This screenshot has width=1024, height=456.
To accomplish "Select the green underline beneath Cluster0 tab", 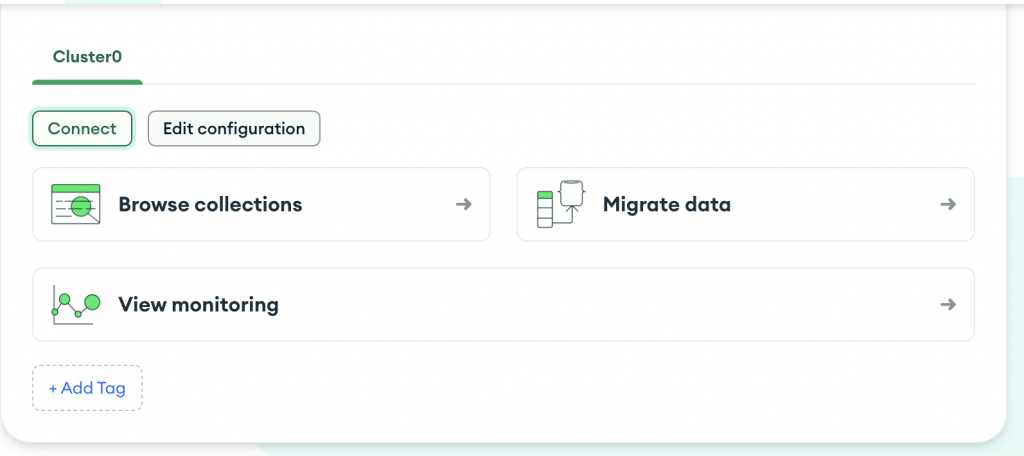I will pyautogui.click(x=87, y=82).
